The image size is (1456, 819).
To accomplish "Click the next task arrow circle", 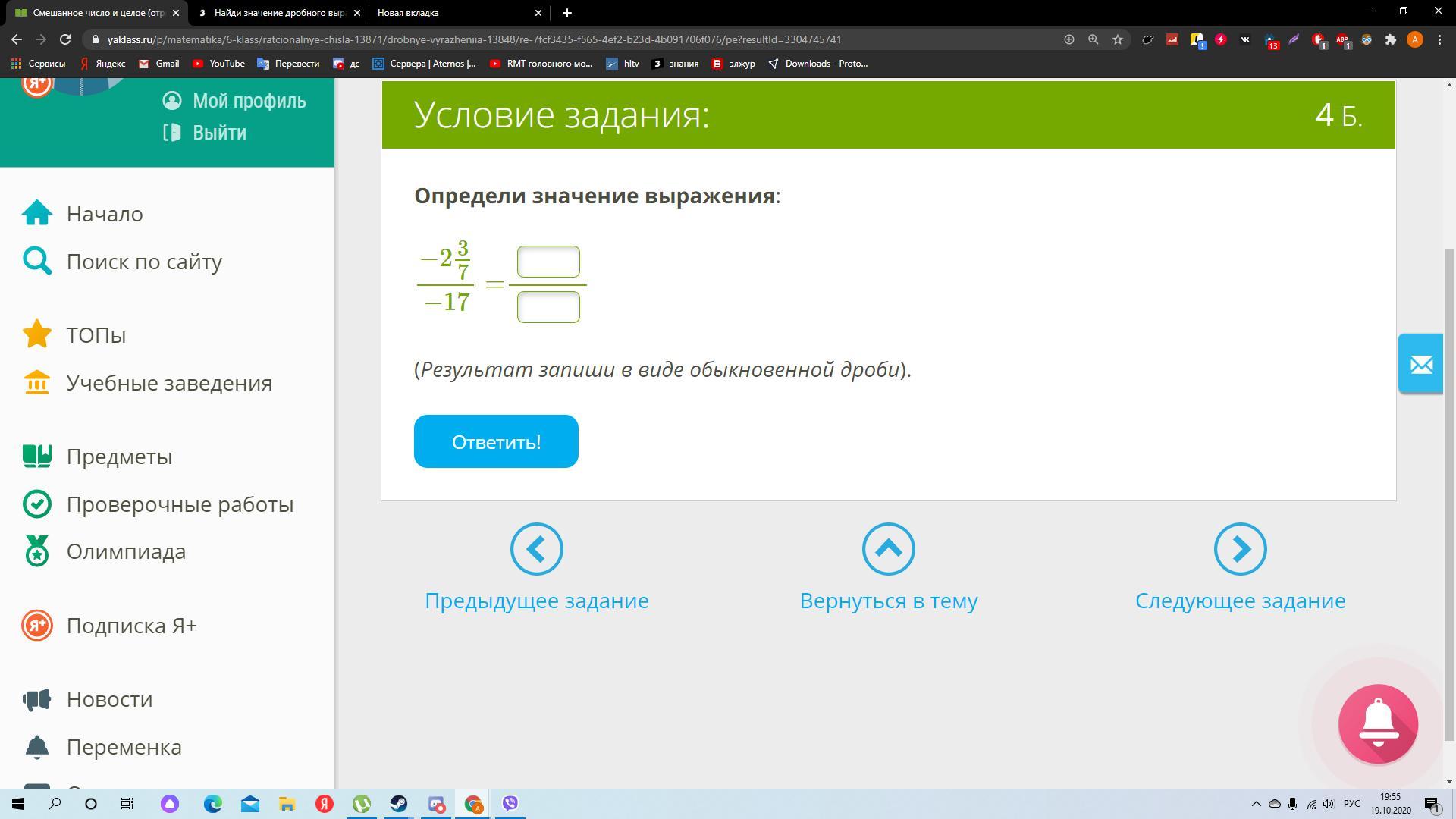I will (x=1240, y=549).
